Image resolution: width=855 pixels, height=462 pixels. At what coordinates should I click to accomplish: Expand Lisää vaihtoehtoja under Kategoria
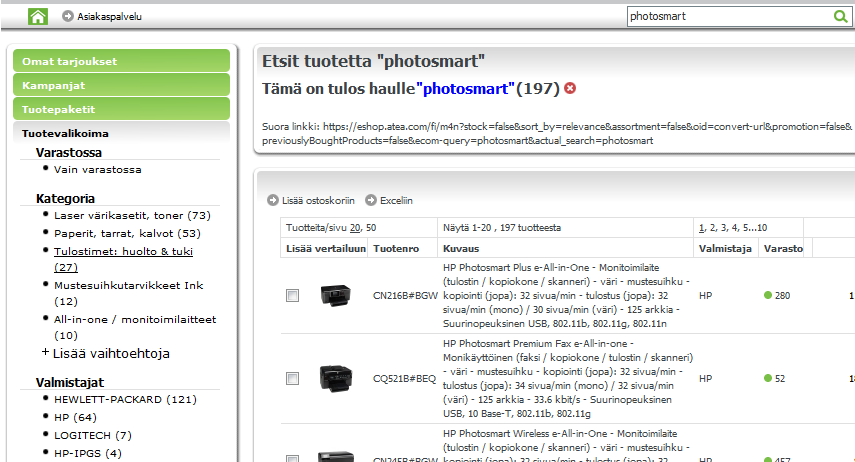[x=106, y=353]
